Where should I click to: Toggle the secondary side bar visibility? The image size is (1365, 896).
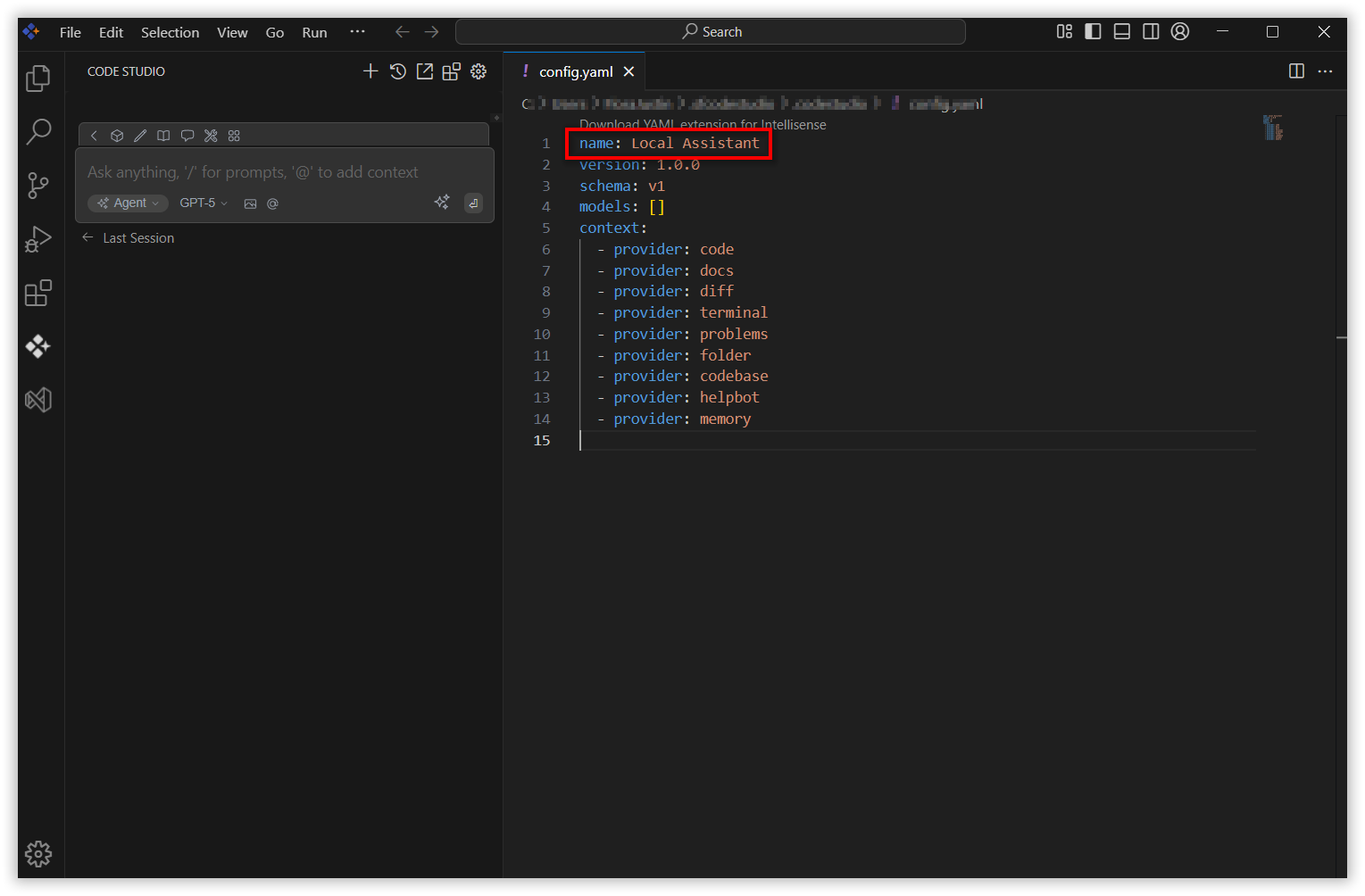tap(1151, 32)
